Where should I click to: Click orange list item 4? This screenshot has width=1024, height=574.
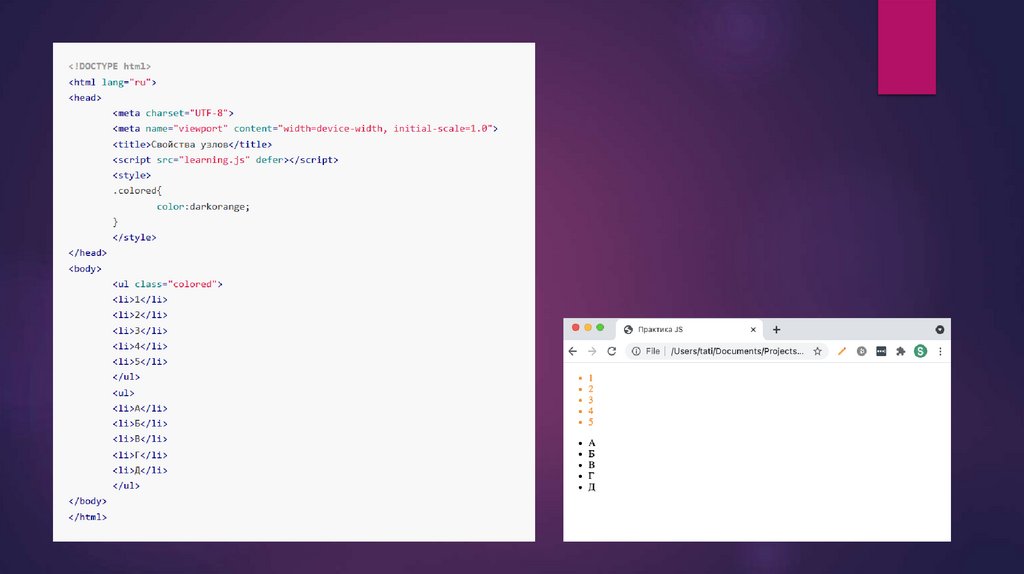pyautogui.click(x=590, y=411)
